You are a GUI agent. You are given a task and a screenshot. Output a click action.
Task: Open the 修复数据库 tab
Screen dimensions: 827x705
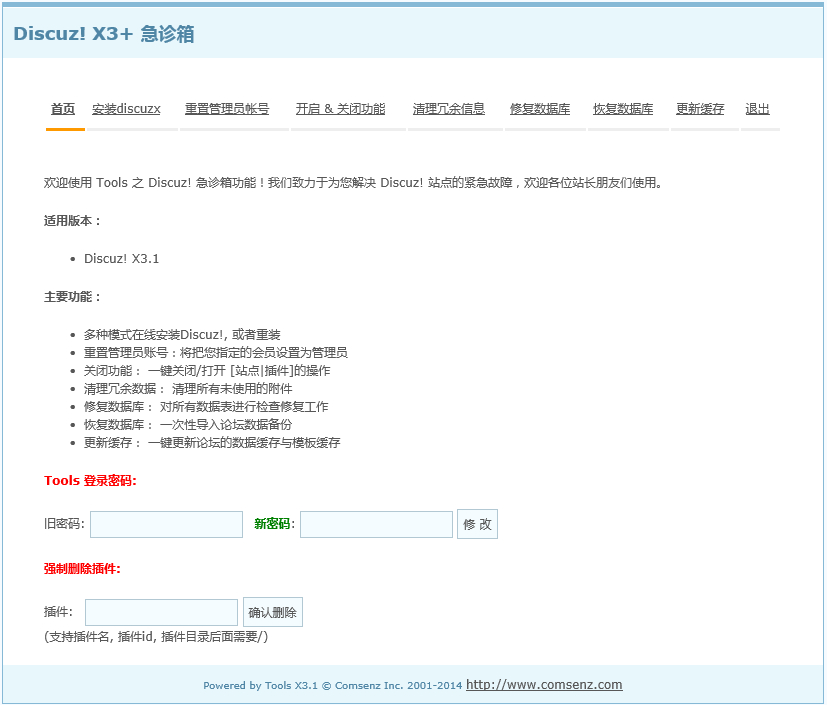coord(540,109)
